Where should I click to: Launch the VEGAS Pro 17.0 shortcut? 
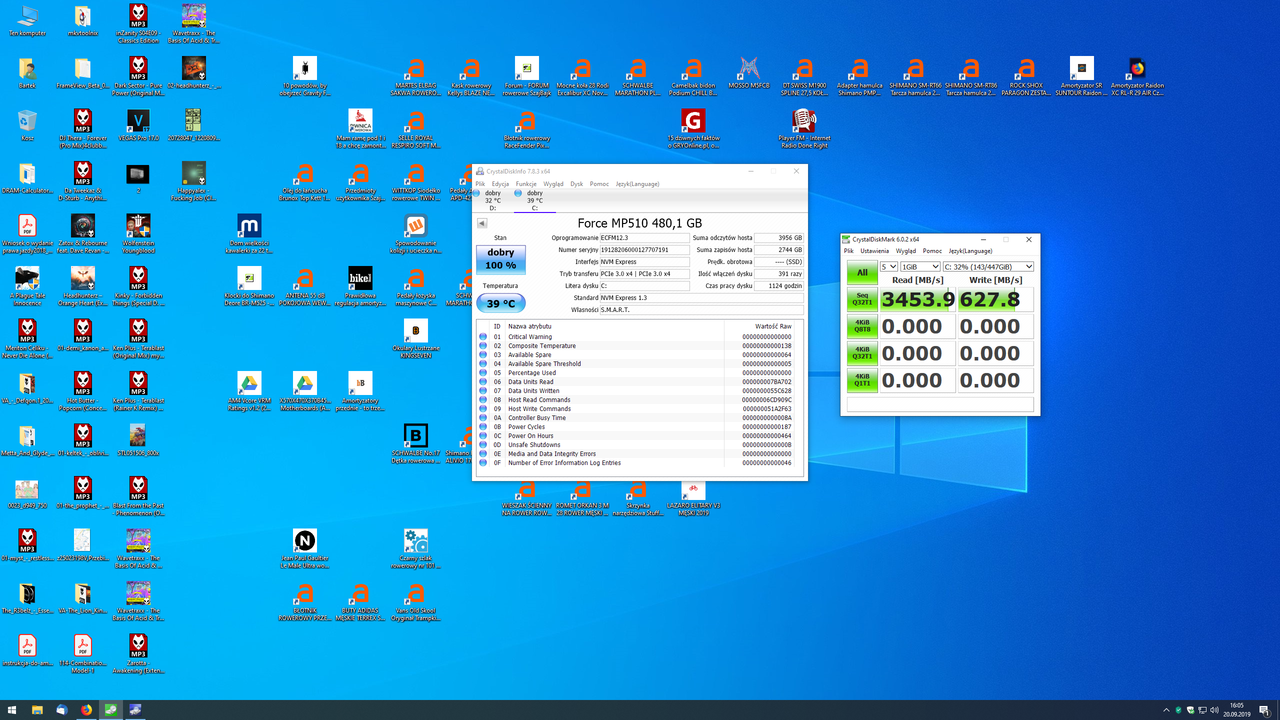coord(138,122)
